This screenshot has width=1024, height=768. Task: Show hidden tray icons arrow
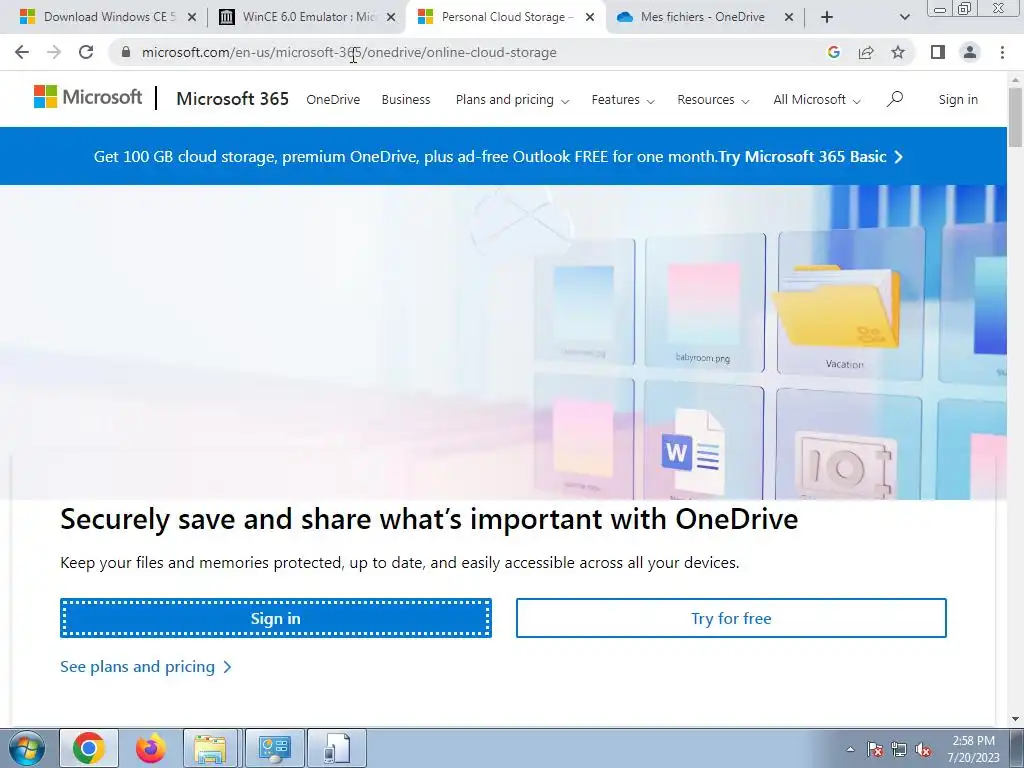850,750
